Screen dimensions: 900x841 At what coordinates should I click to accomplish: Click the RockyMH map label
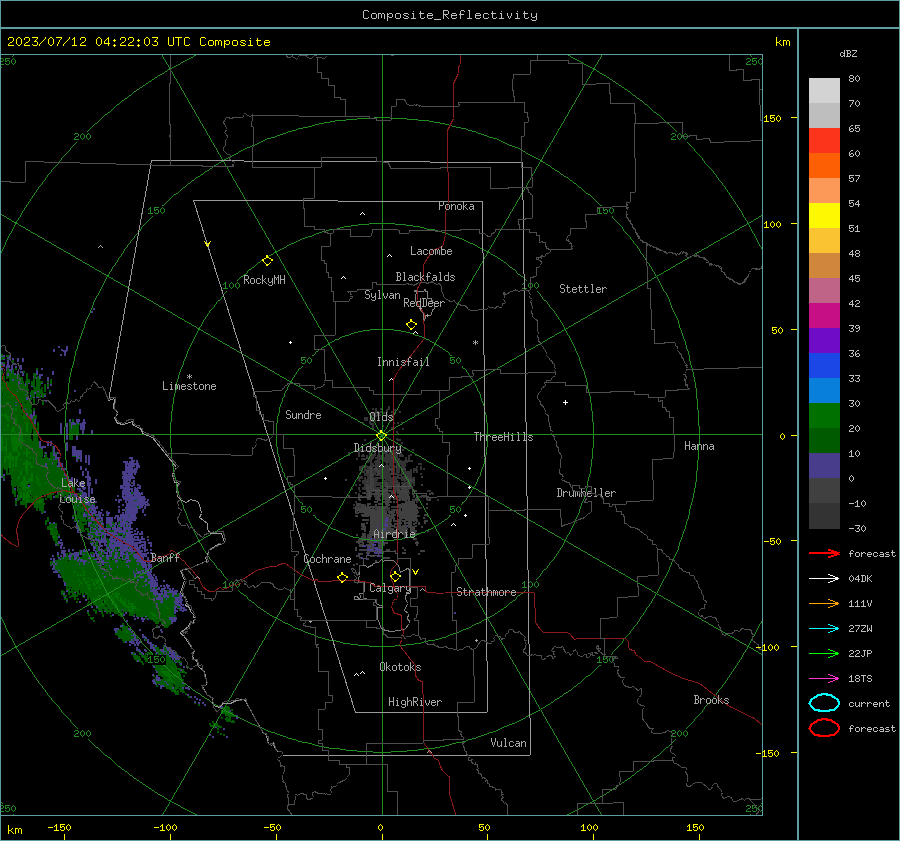tap(264, 280)
